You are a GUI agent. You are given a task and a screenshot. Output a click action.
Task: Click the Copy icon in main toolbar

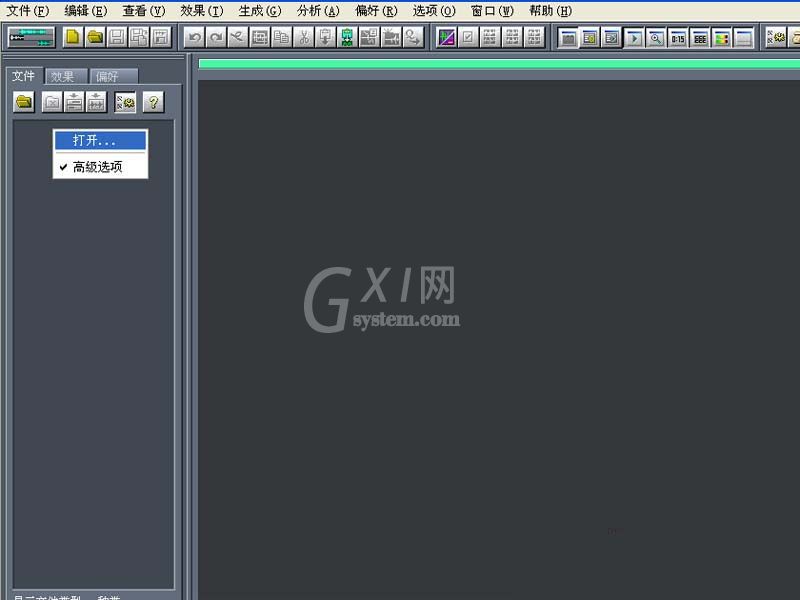tap(282, 37)
